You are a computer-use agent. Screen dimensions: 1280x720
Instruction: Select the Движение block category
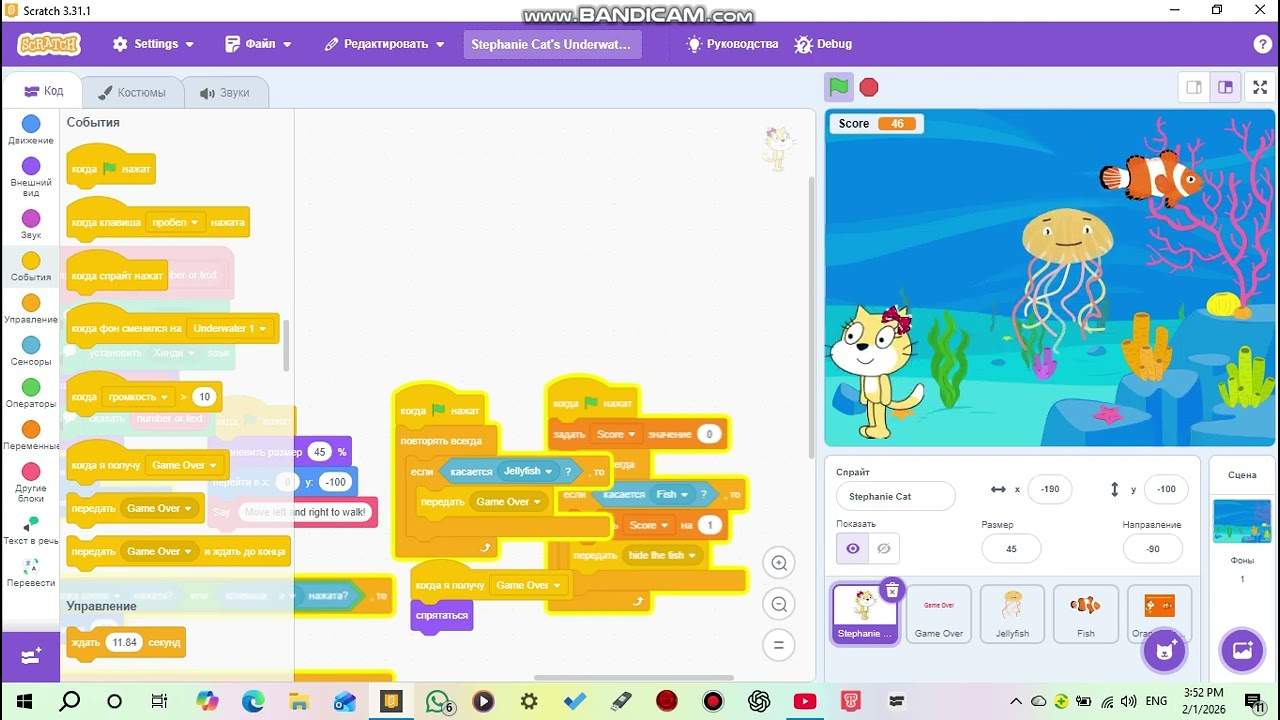tap(31, 129)
